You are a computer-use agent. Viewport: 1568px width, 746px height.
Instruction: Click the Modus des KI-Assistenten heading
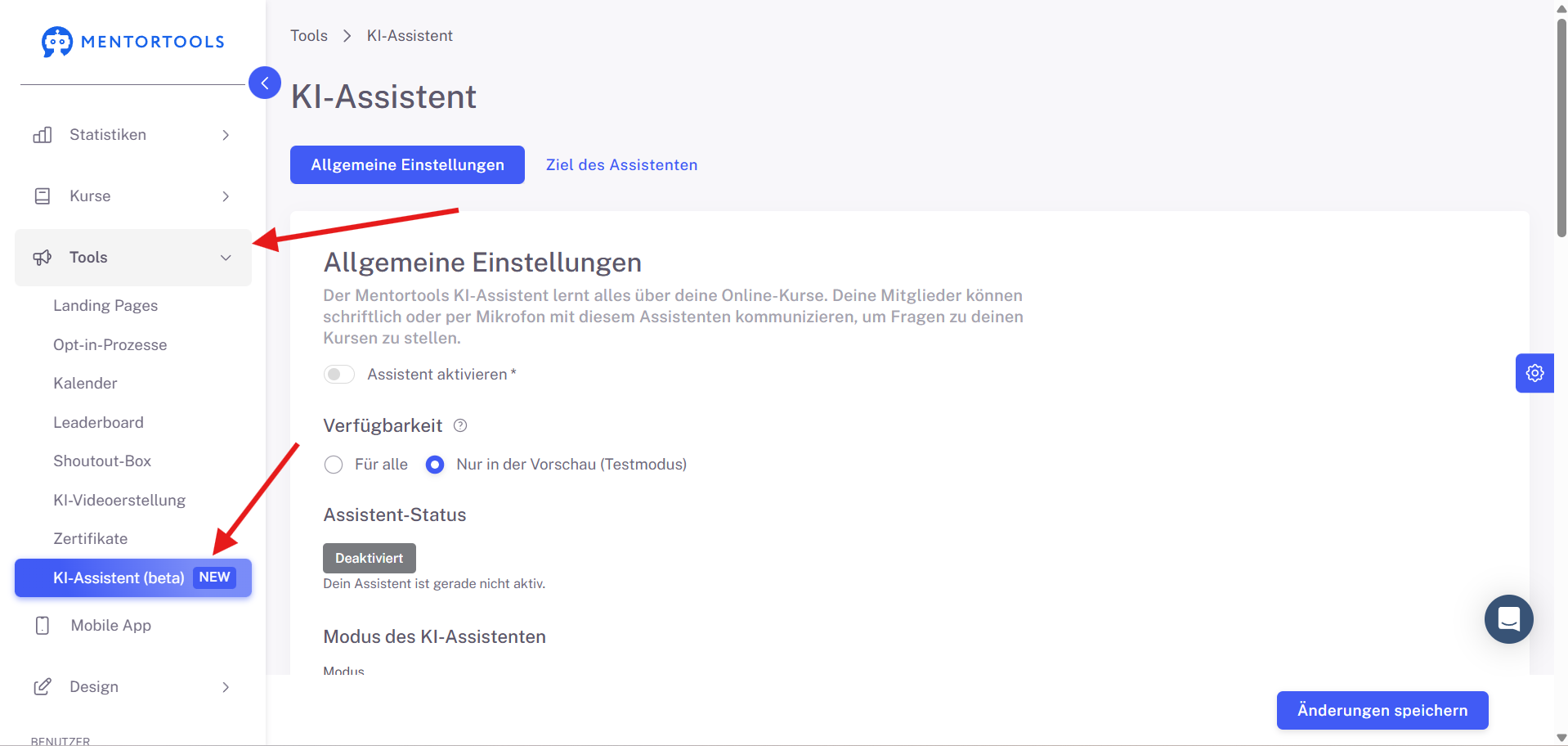[435, 637]
